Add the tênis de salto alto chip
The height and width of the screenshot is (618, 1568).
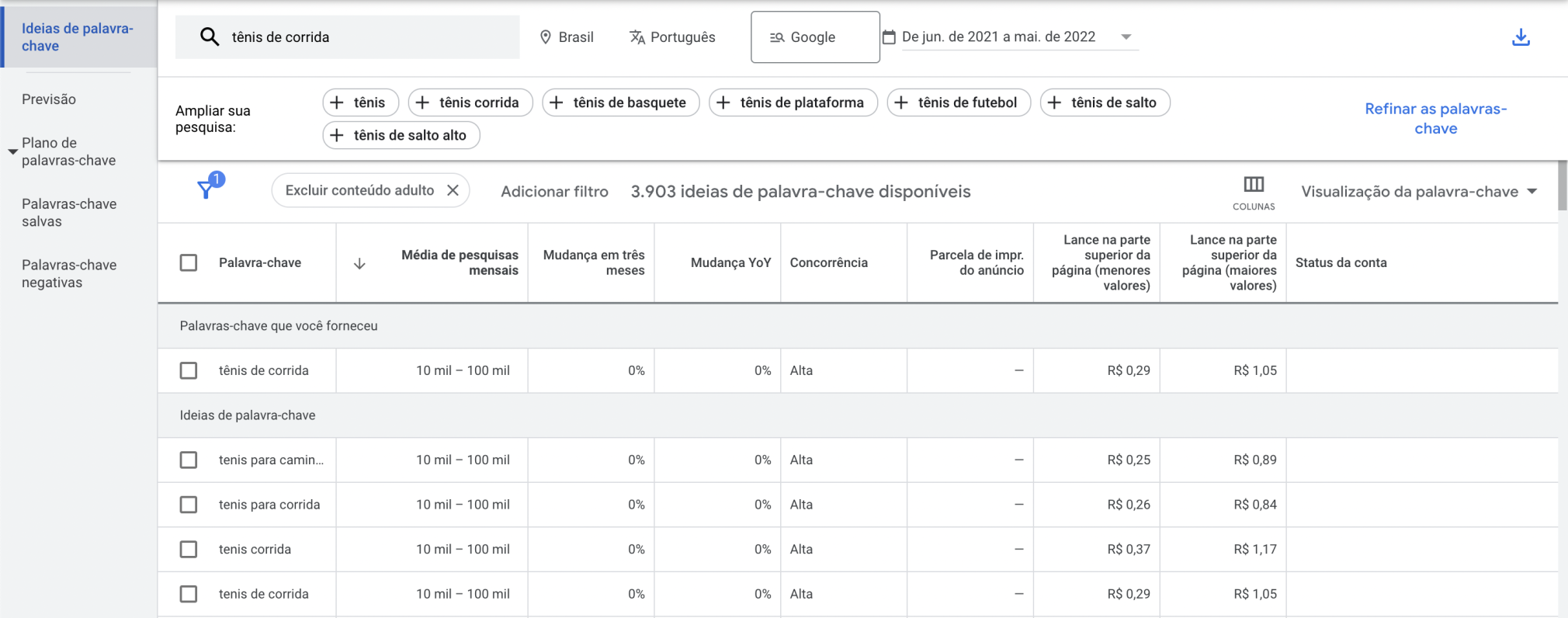[401, 135]
